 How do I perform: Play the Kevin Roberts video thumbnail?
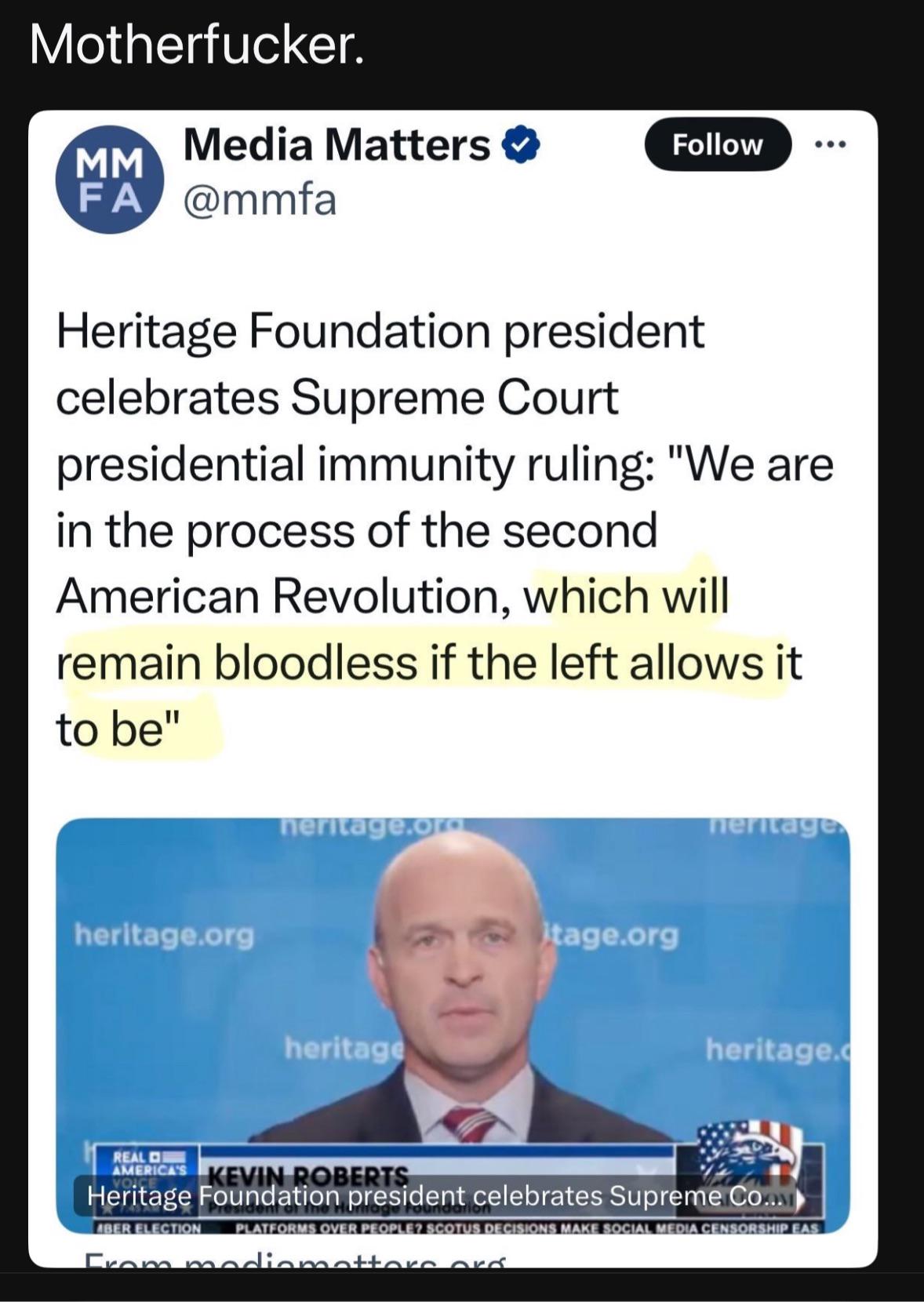(x=453, y=1004)
